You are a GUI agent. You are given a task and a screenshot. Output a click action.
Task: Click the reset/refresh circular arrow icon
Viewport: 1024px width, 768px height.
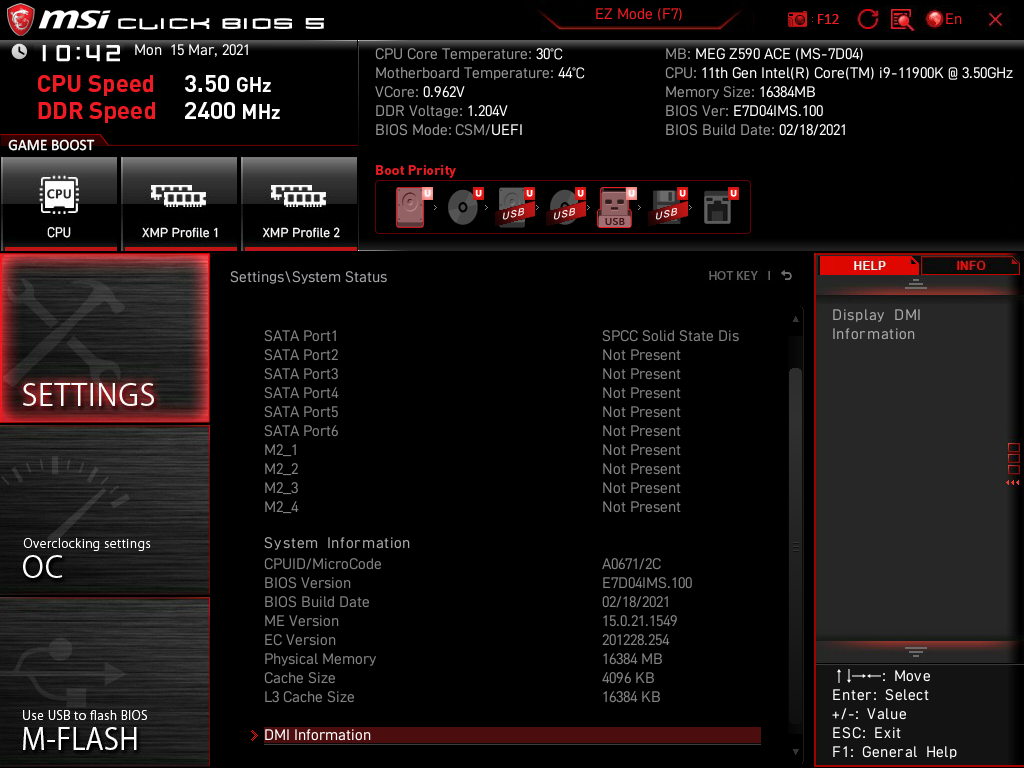867,20
